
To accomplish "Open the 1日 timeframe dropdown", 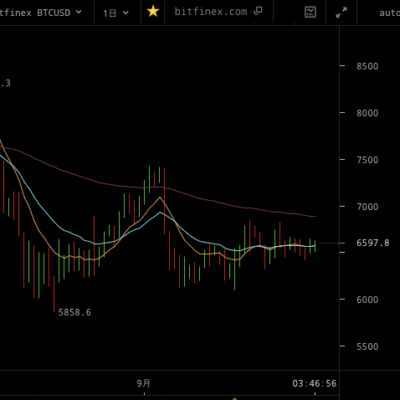I will click(x=116, y=13).
